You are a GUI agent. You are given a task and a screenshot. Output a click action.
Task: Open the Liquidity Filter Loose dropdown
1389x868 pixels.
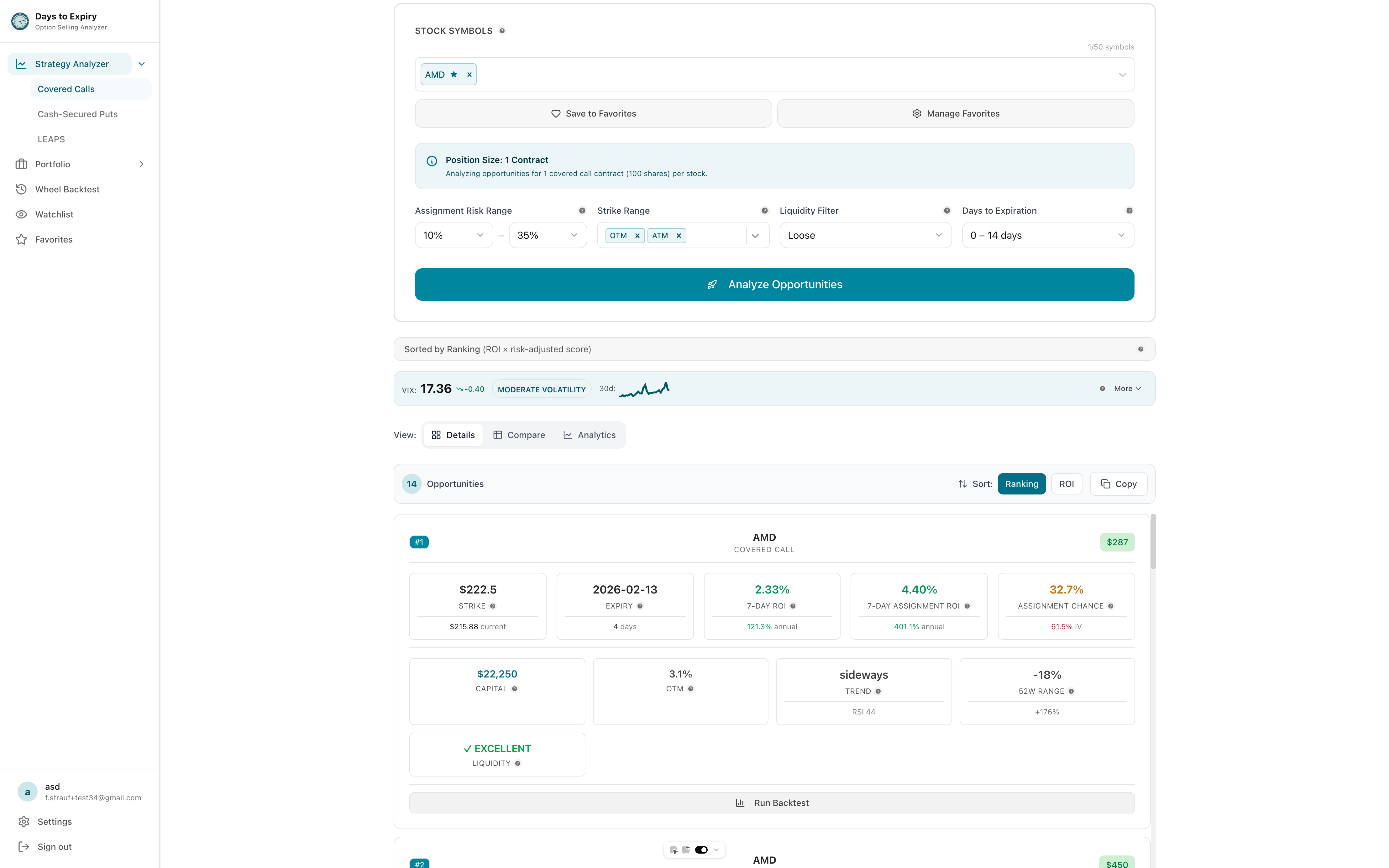865,235
